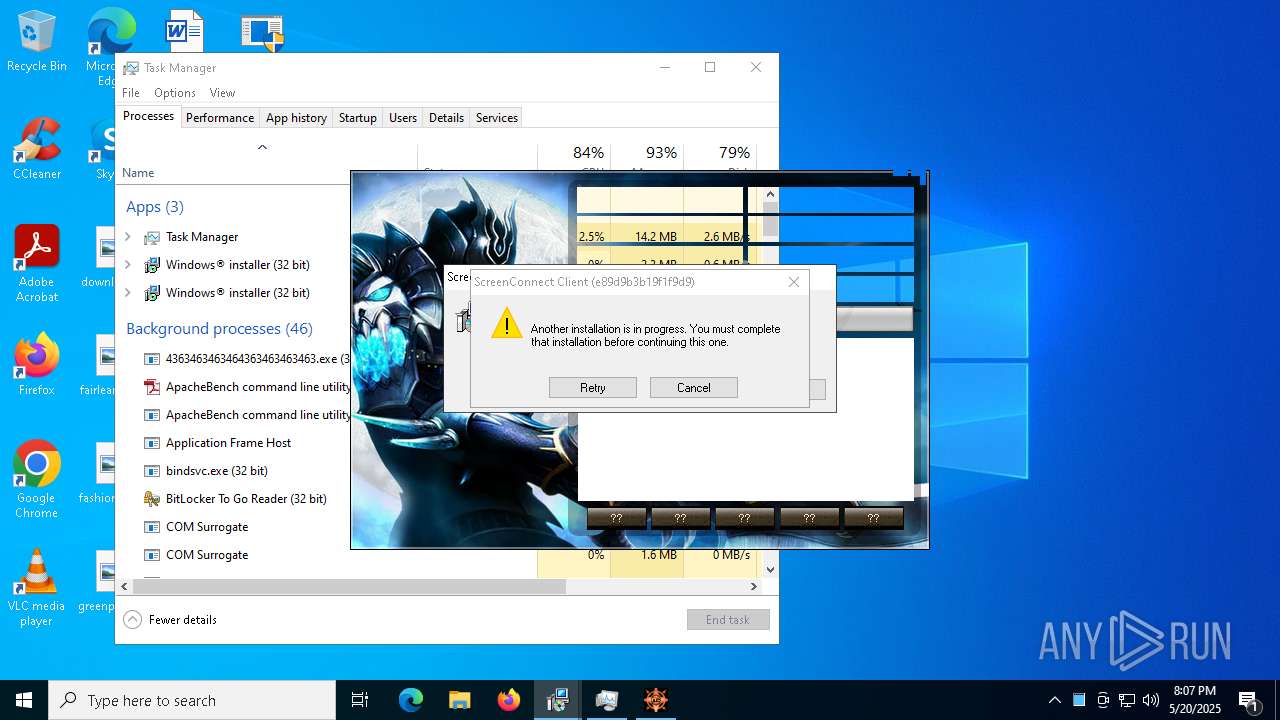Screen dimensions: 1280x720
Task: Expand the second Windows installer (32 bit) row
Action: [127, 293]
